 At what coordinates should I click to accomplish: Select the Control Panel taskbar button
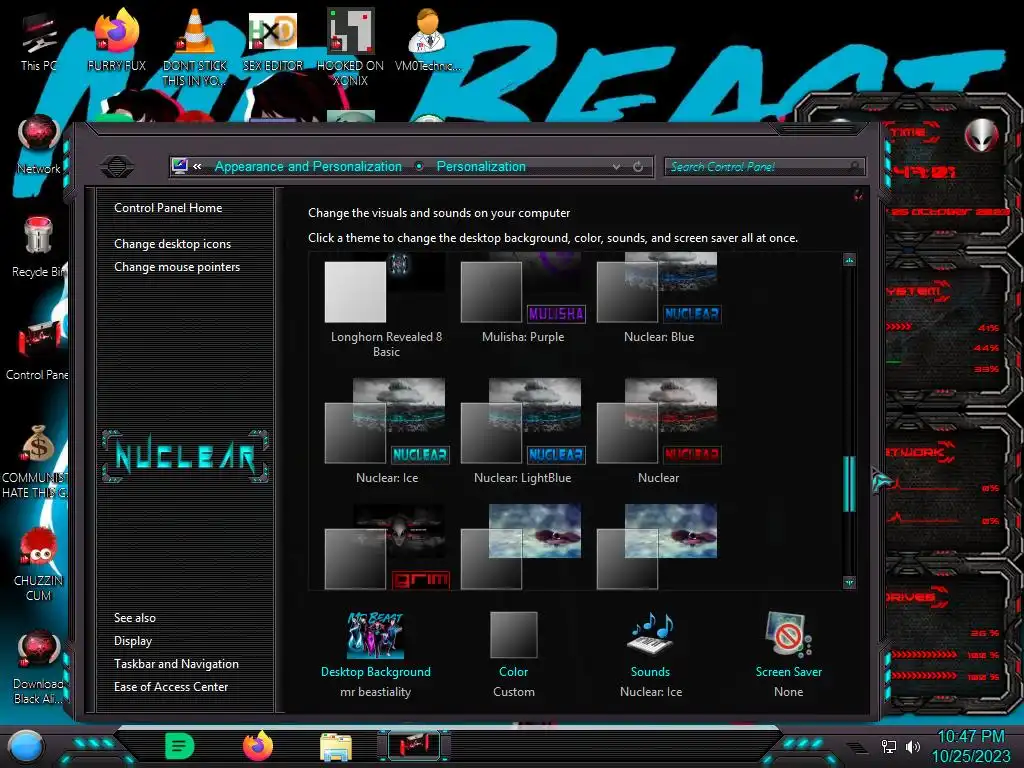coord(414,746)
